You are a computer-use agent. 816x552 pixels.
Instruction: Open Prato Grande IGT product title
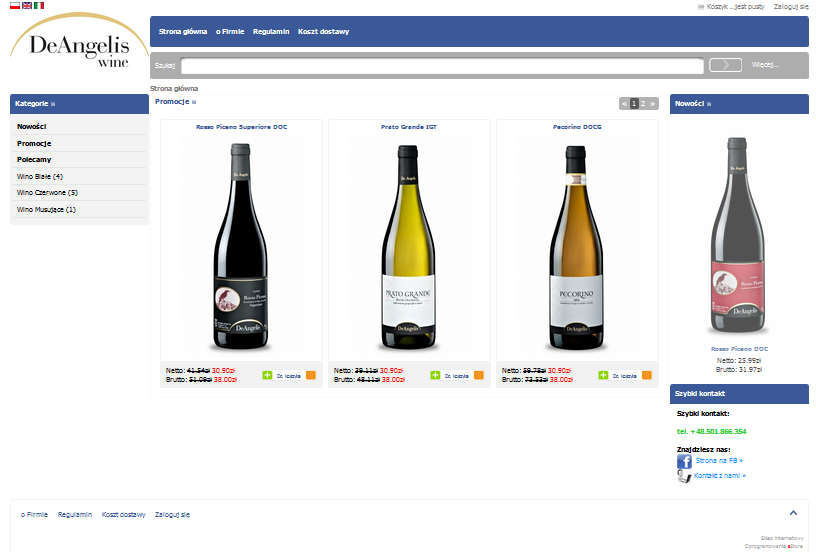(409, 127)
